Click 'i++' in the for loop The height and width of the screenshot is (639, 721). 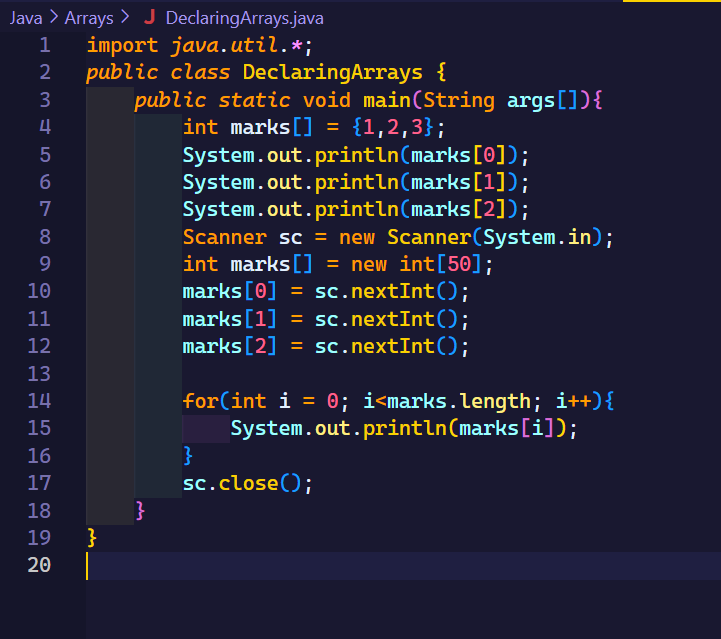point(574,401)
